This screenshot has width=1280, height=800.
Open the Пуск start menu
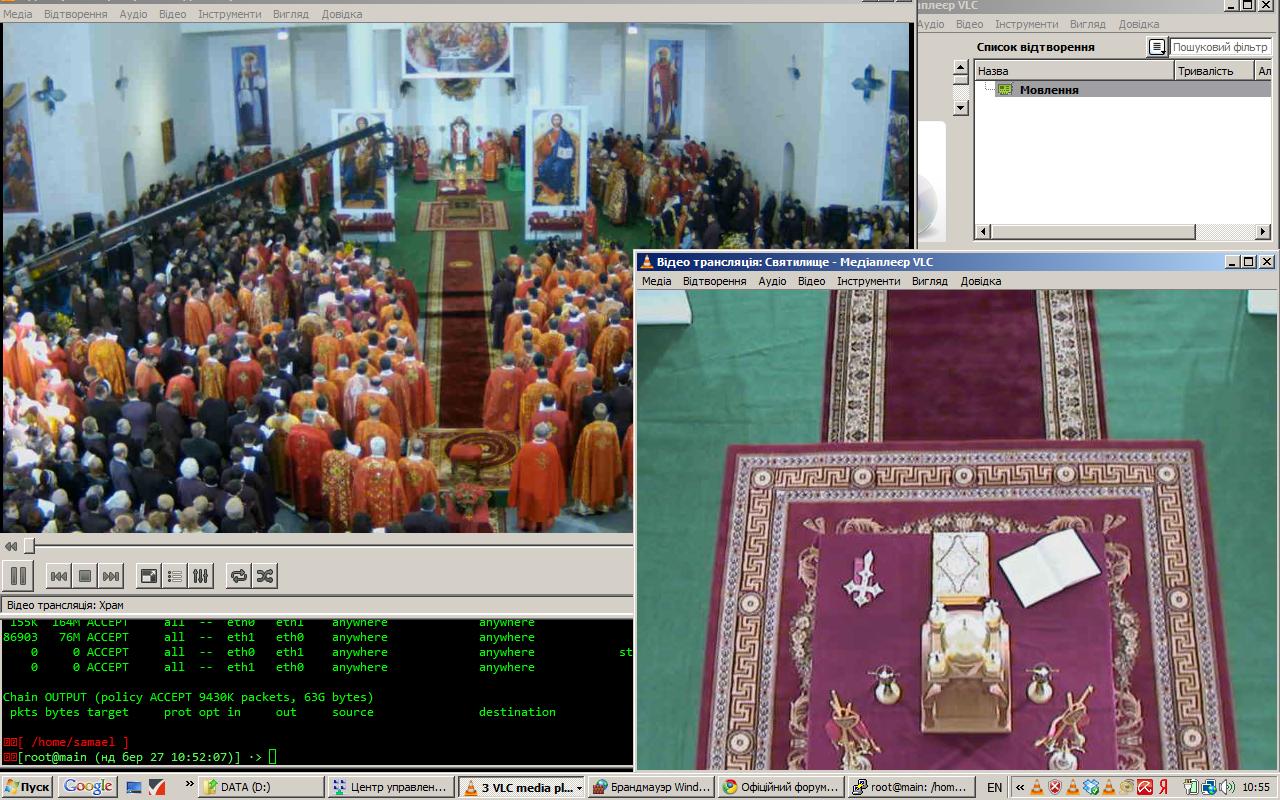coord(27,787)
